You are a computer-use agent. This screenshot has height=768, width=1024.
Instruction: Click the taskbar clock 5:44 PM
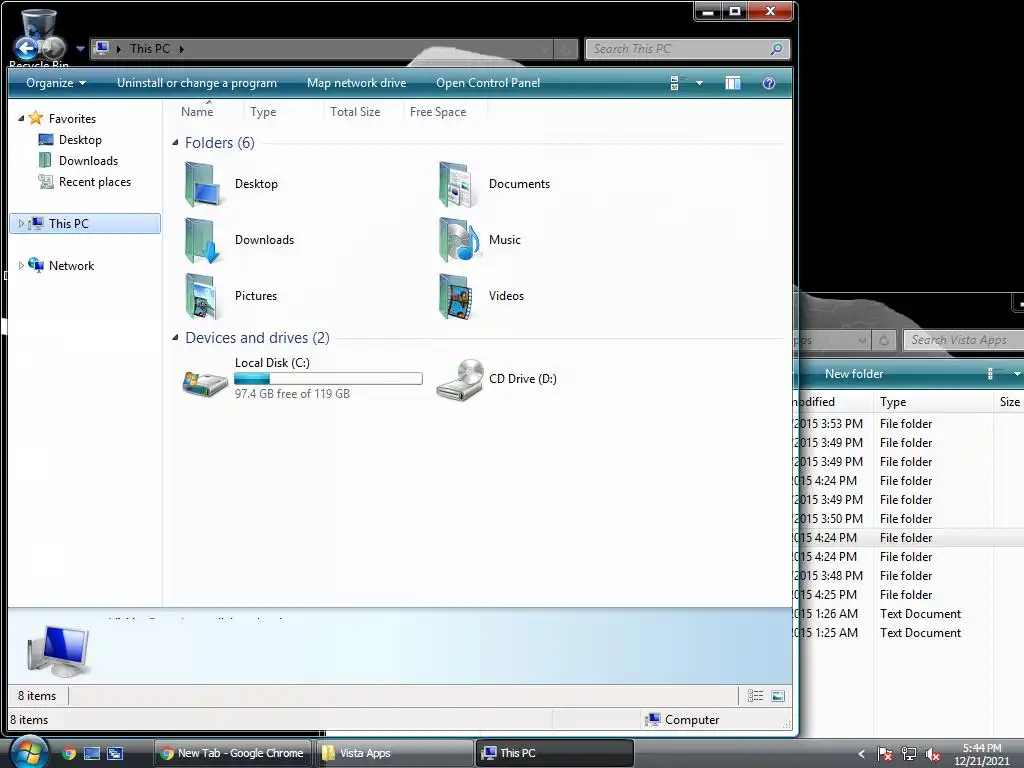click(982, 748)
